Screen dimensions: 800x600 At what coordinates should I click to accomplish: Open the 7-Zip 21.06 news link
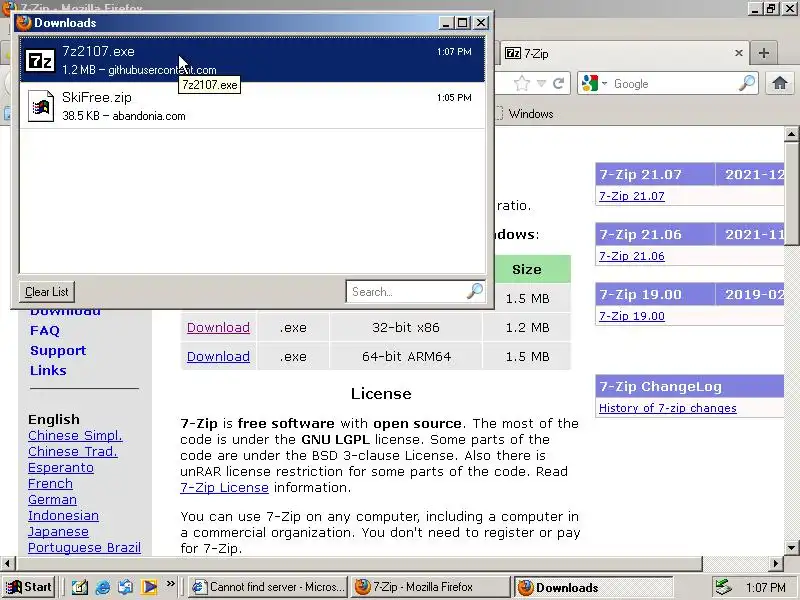[x=632, y=256]
